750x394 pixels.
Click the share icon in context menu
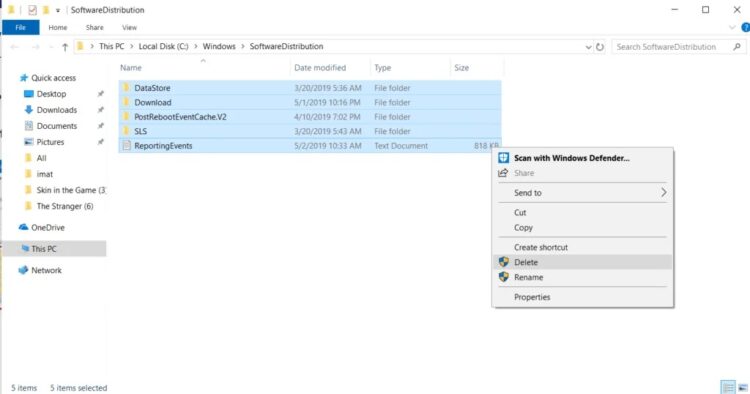click(503, 173)
